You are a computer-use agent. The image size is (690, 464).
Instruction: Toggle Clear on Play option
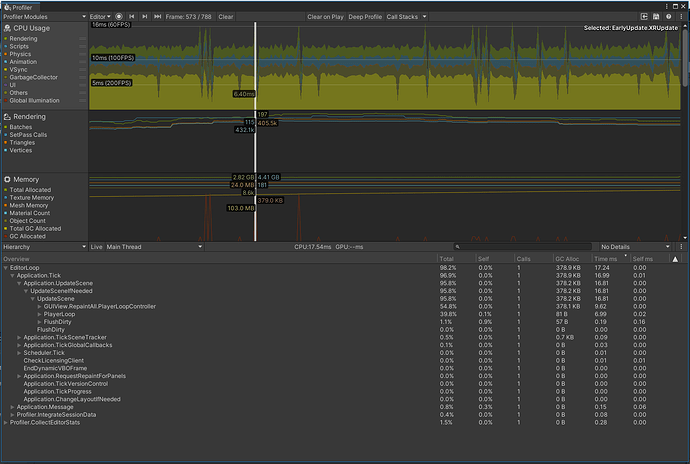coord(324,17)
